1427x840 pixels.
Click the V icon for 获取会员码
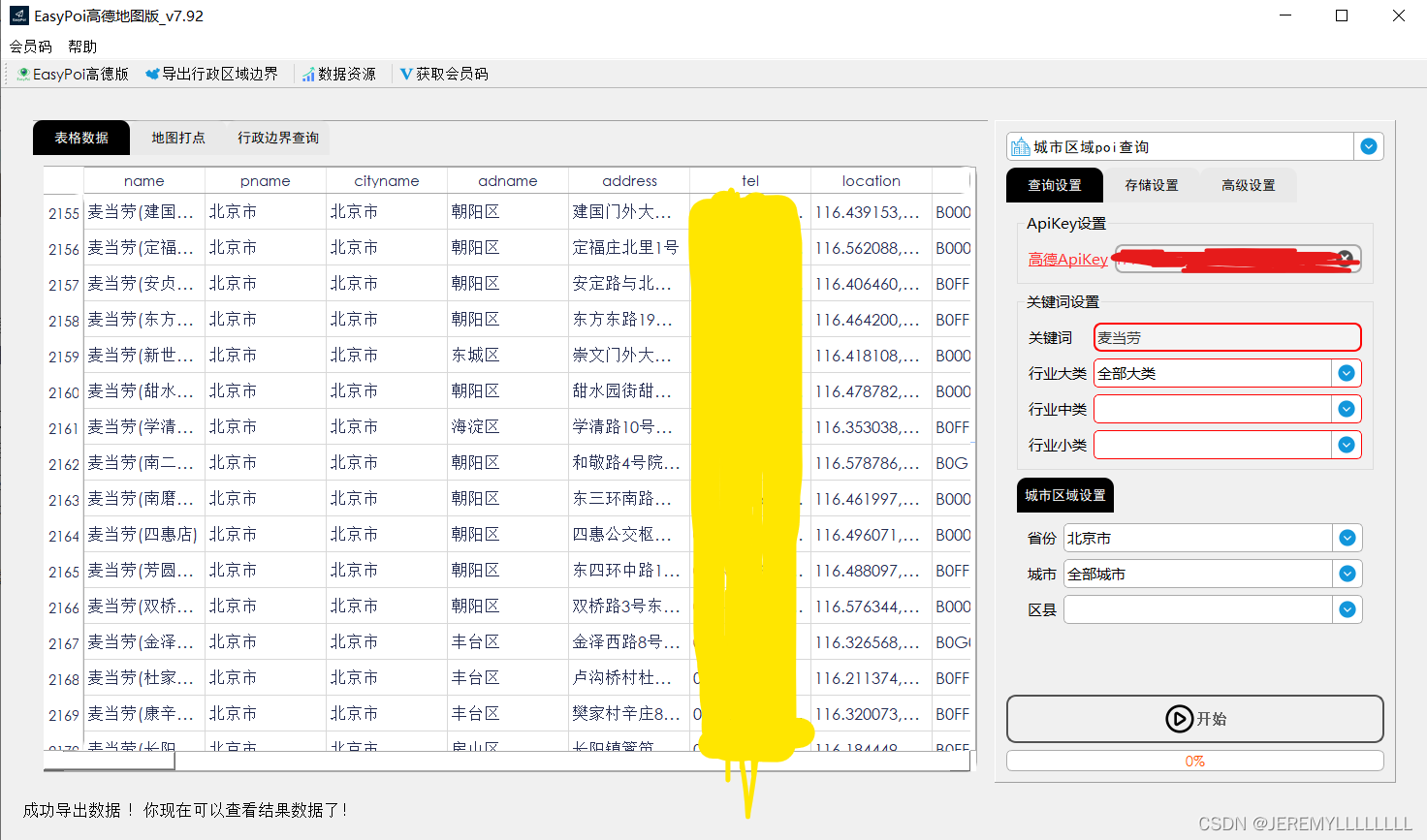click(x=405, y=73)
